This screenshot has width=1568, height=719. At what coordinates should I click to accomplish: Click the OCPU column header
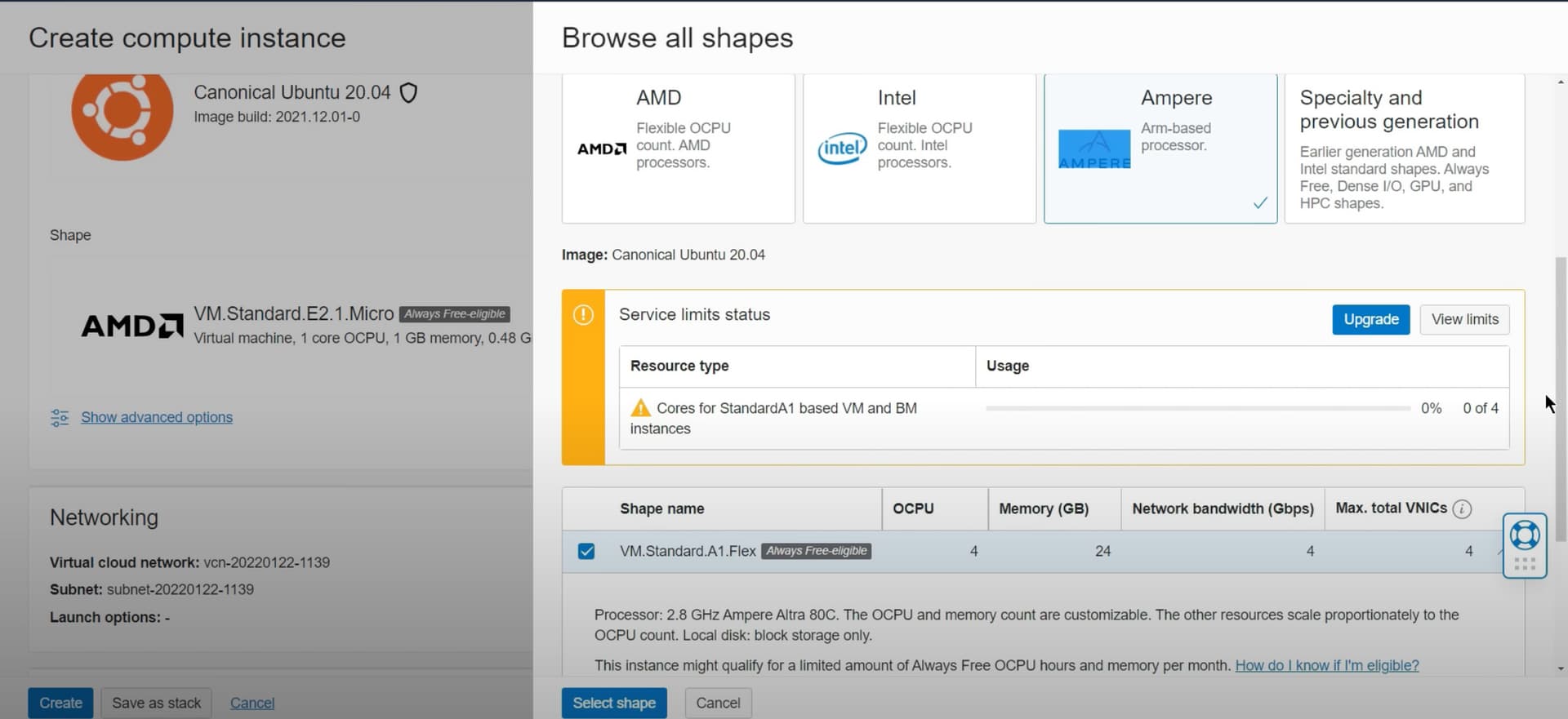click(913, 508)
